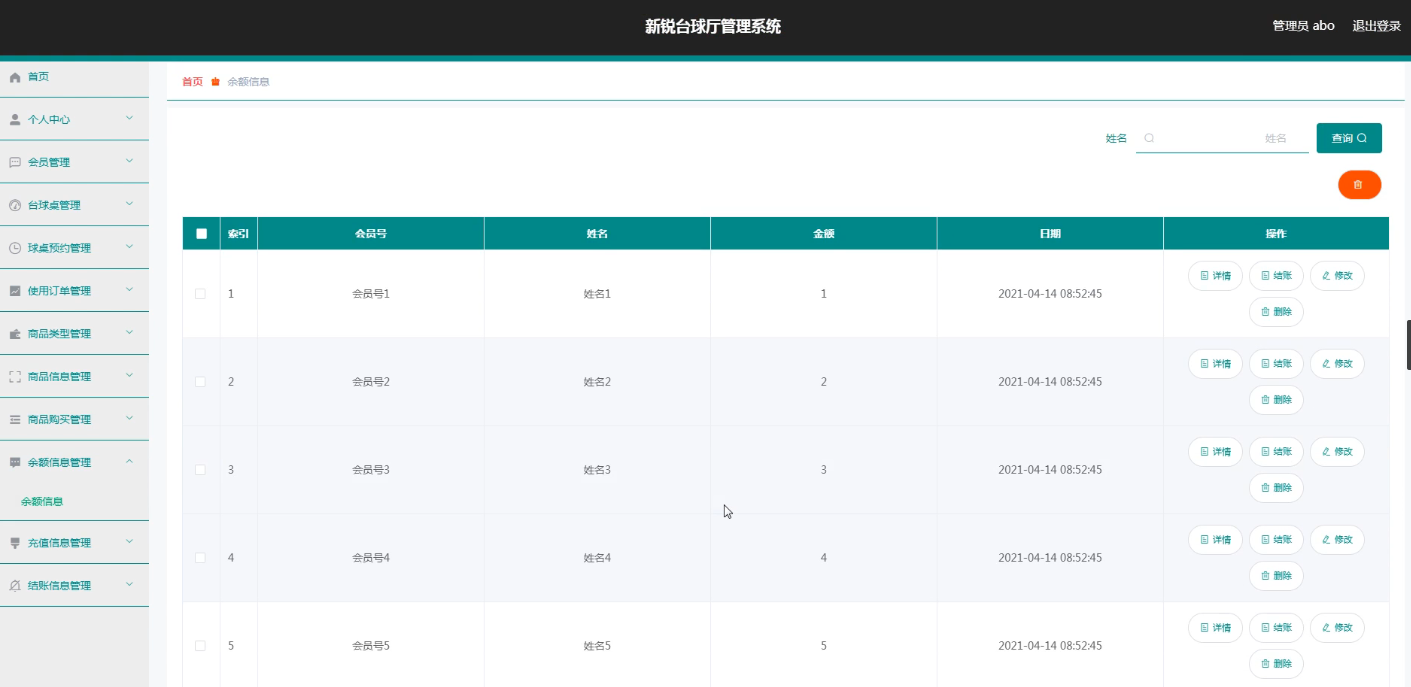Image resolution: width=1411 pixels, height=687 pixels.
Task: Open 详情 for row 会员号4
Action: pos(1215,540)
